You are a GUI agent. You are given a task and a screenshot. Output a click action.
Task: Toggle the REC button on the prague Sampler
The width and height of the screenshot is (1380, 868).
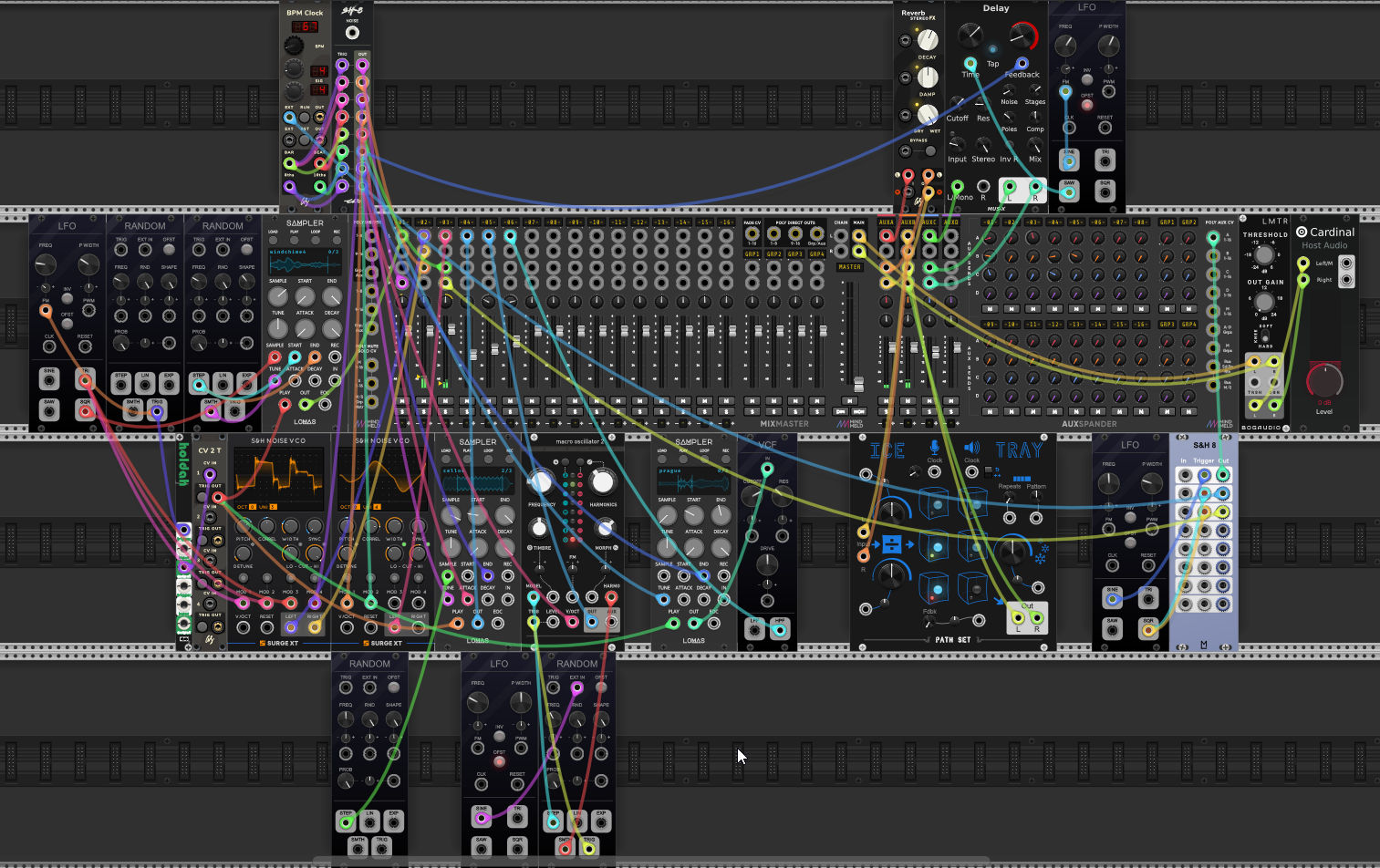tap(726, 459)
